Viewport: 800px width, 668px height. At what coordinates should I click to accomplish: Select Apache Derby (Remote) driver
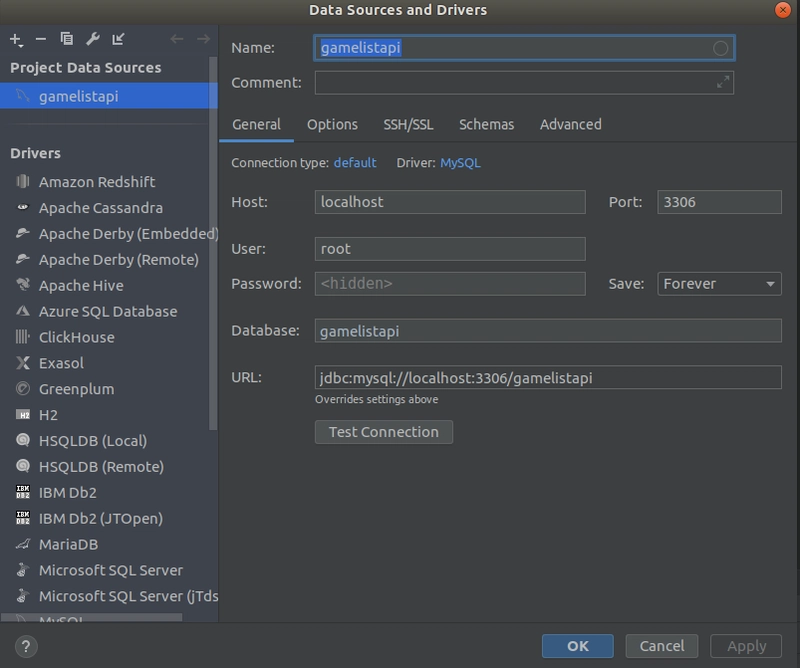[x=105, y=260]
